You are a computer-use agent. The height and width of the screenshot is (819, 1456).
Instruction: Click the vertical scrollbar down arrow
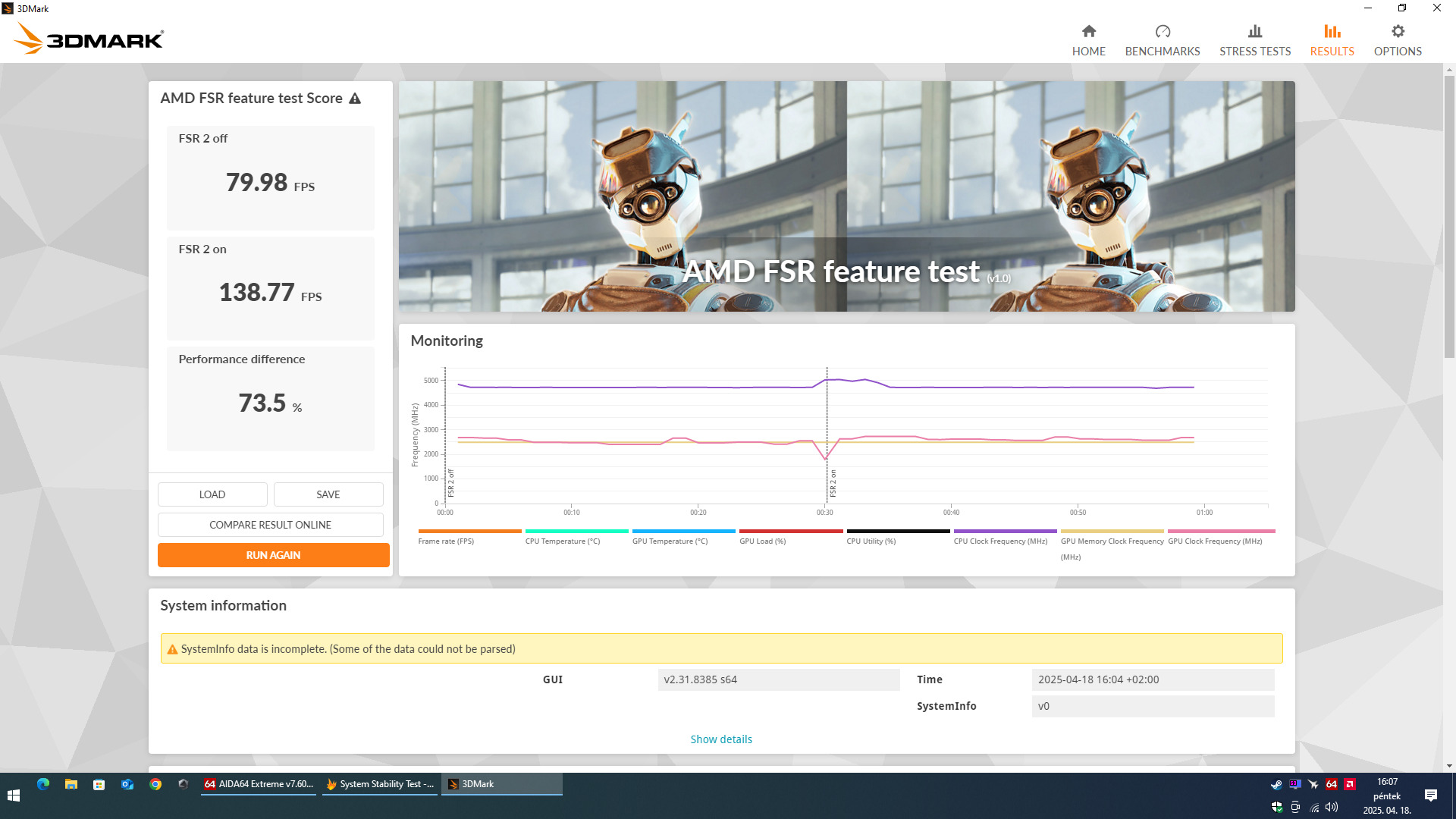point(1449,766)
